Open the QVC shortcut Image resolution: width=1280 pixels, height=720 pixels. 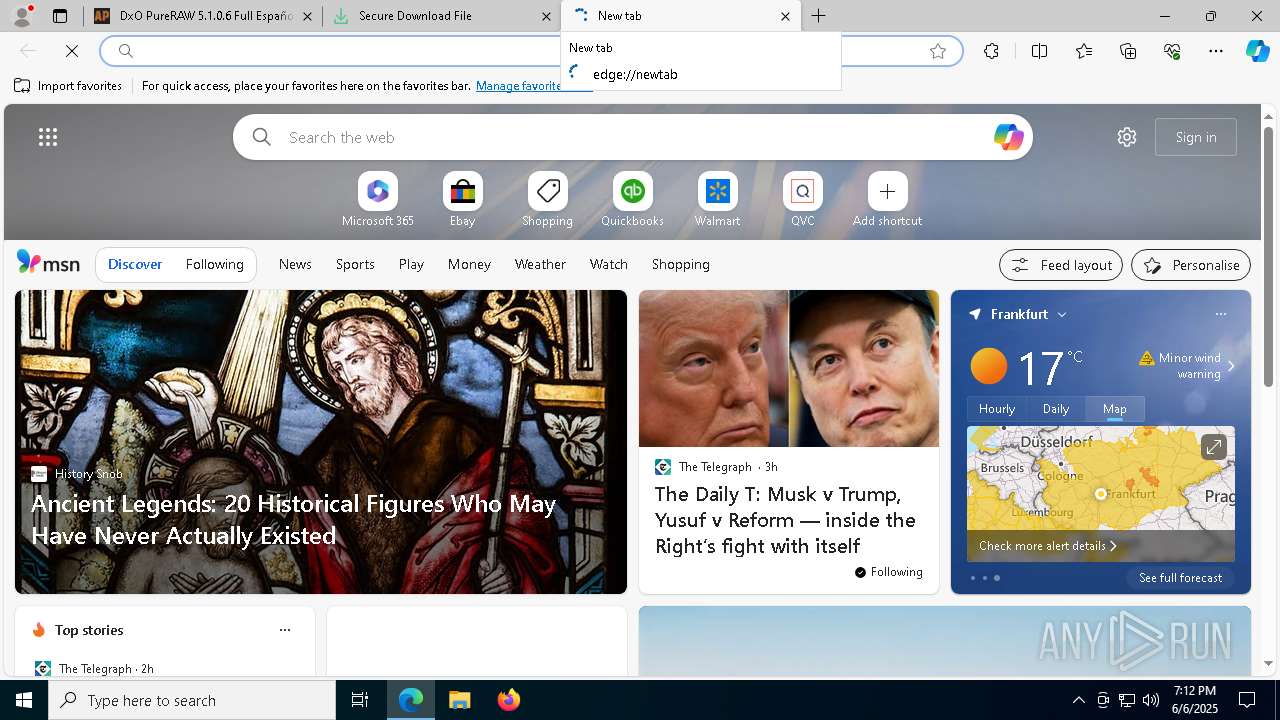(802, 200)
